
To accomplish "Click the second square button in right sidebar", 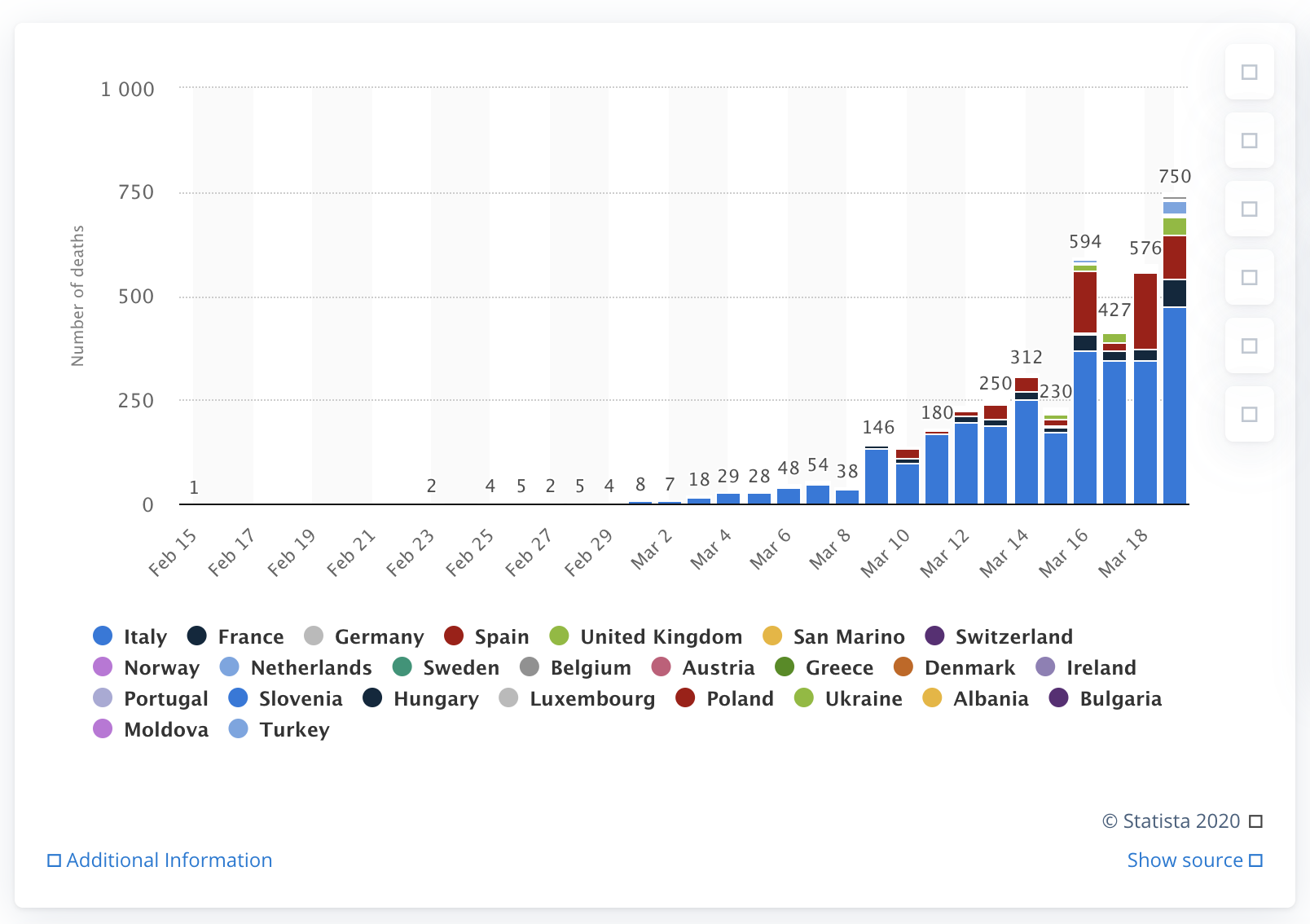I will coord(1249,141).
